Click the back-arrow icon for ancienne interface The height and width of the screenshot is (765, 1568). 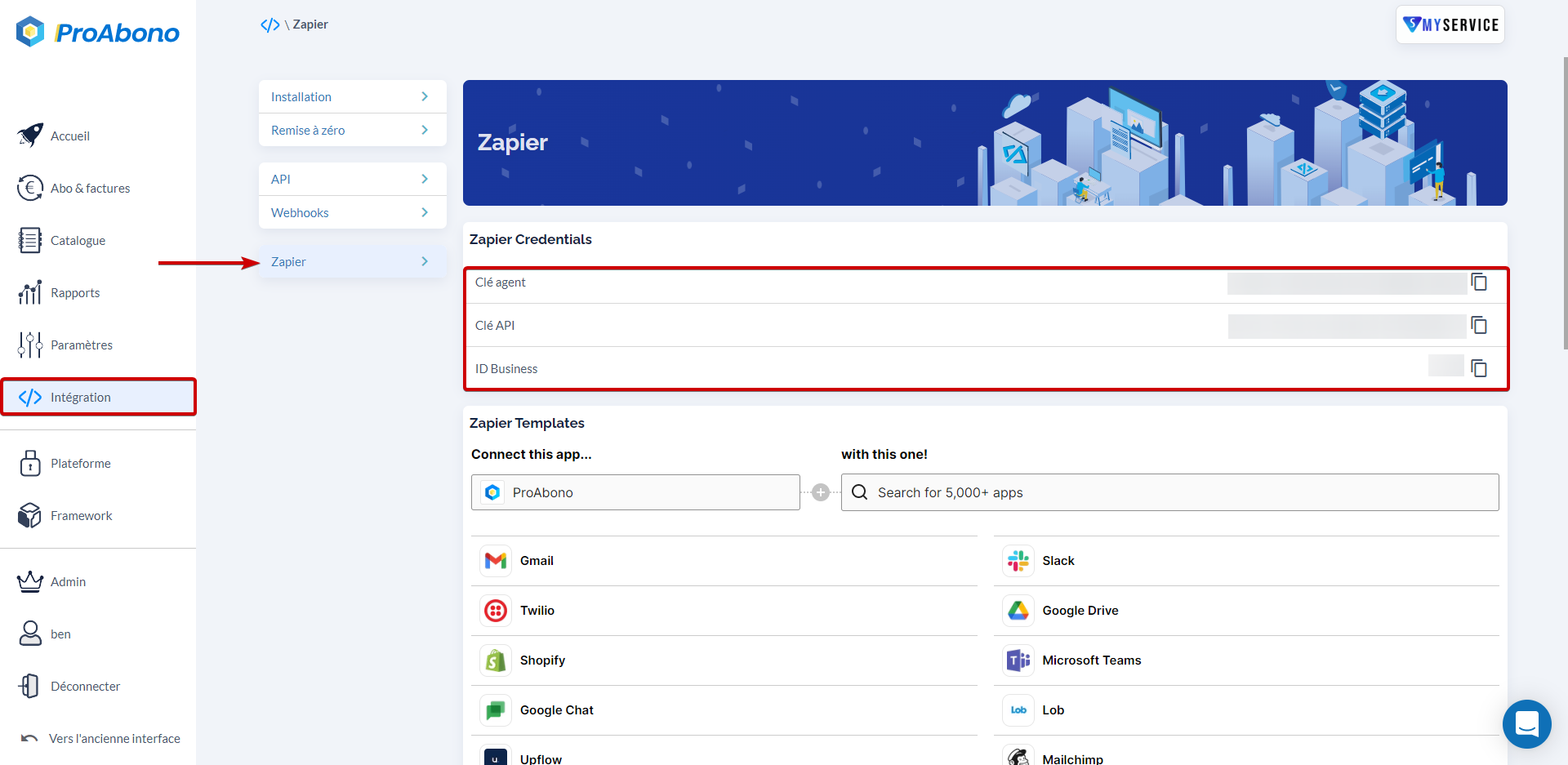[x=29, y=738]
